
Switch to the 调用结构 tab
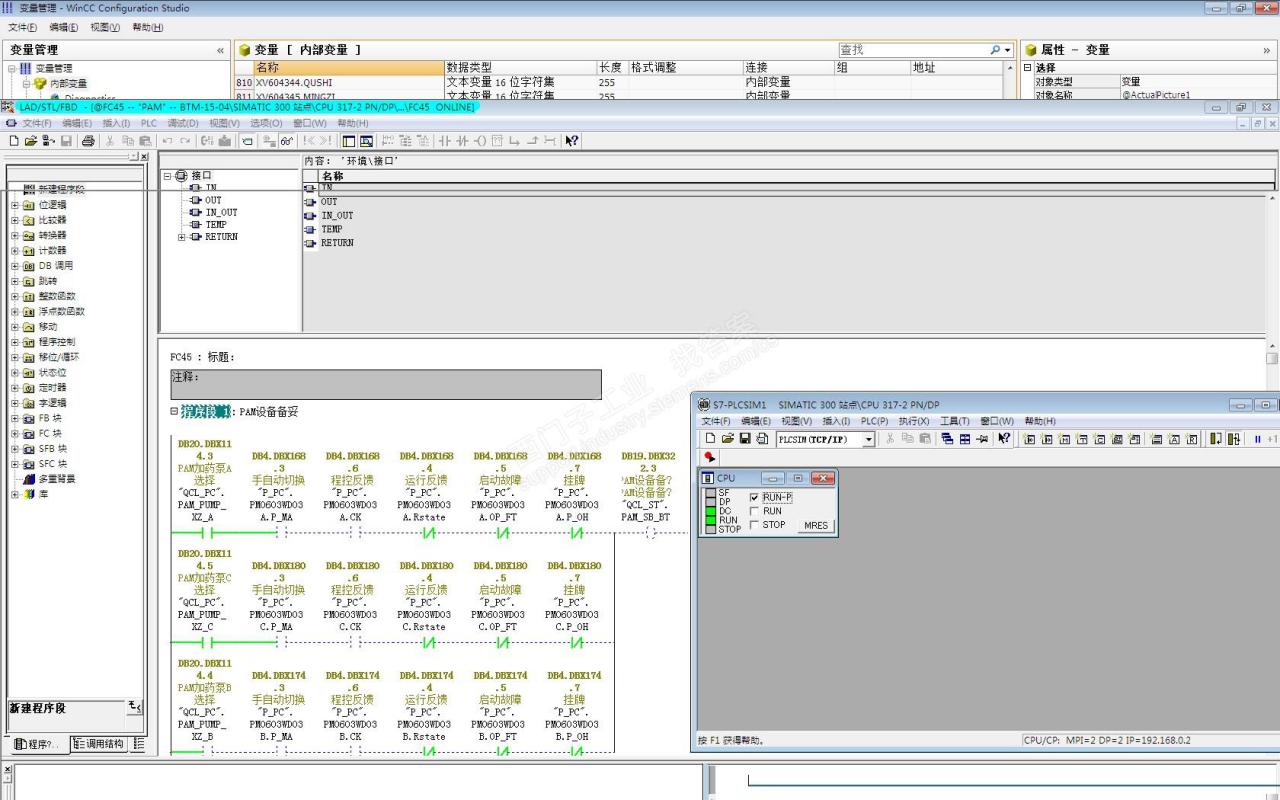coord(98,744)
